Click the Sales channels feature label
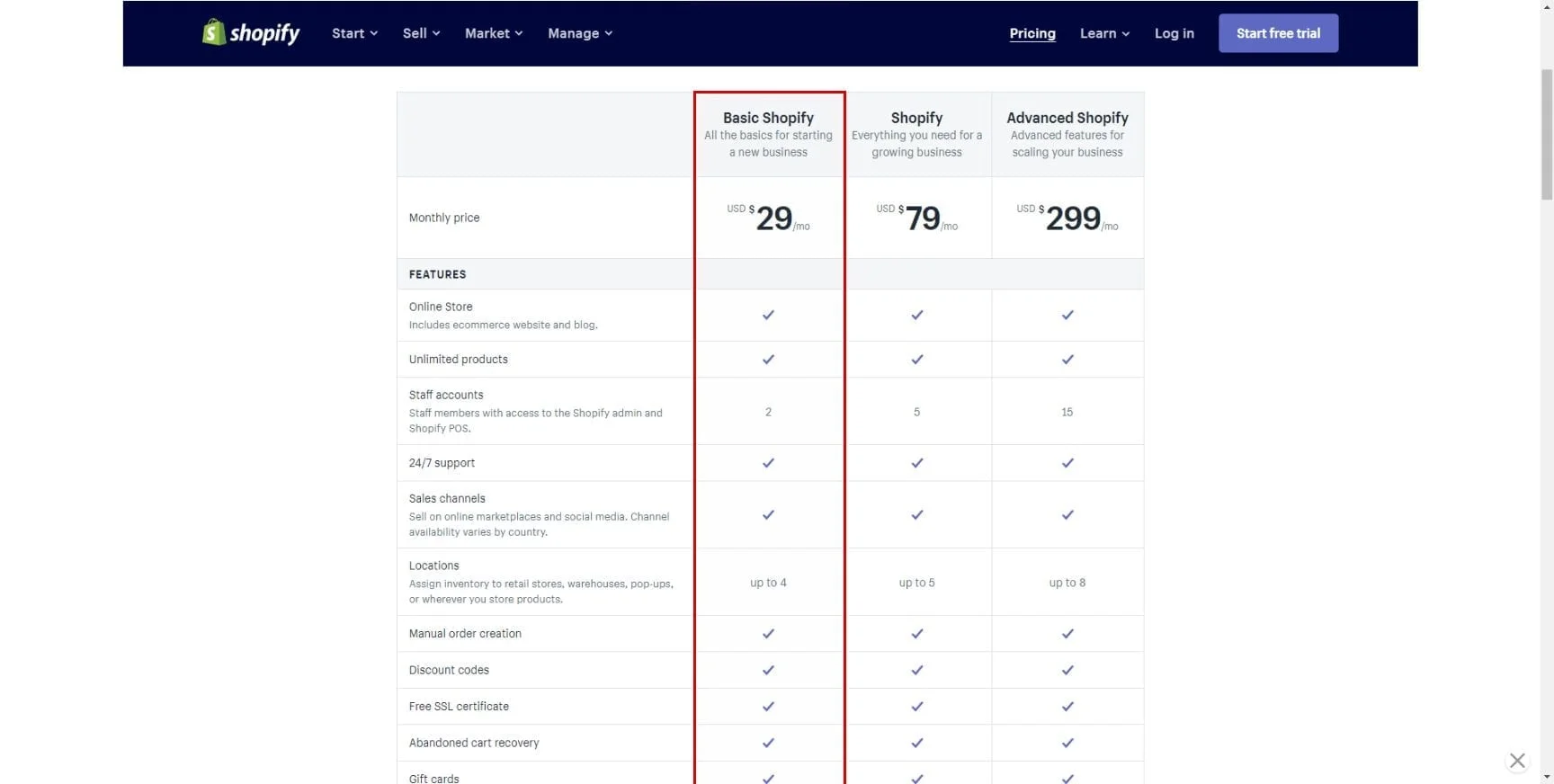The width and height of the screenshot is (1554, 784). pos(447,498)
